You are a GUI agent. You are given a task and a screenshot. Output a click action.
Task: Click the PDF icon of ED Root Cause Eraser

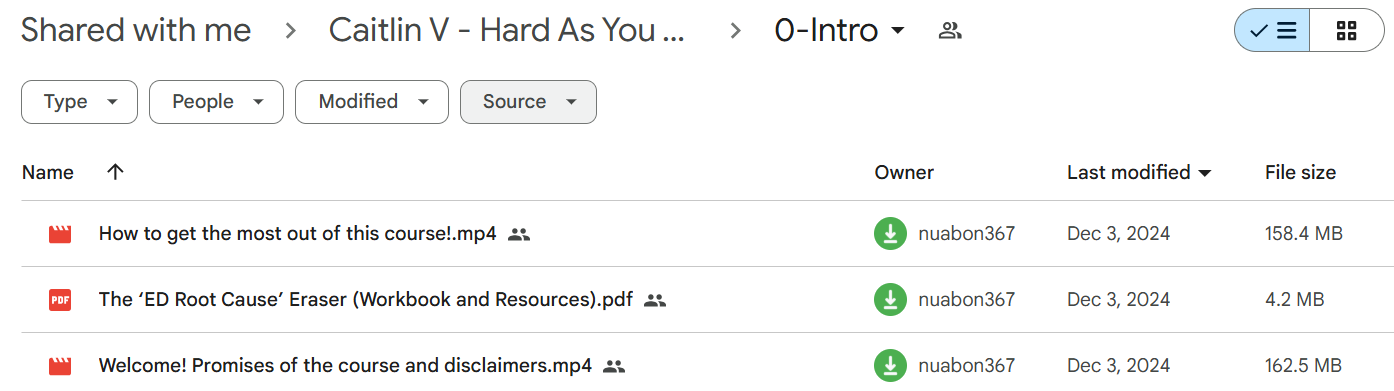coord(60,299)
